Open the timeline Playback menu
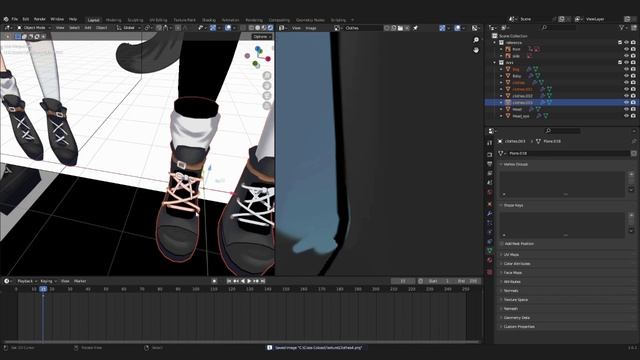This screenshot has width=640, height=360. (27, 281)
